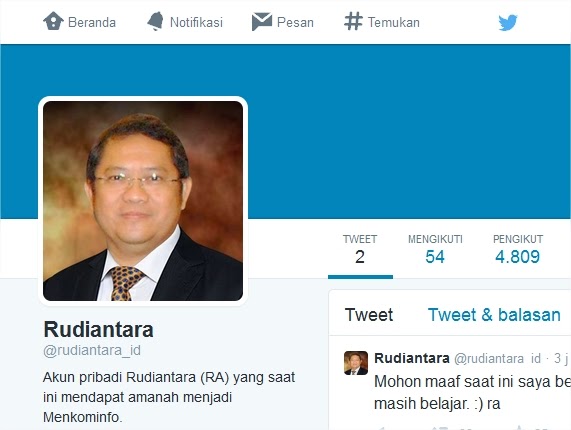Viewport: 571px width, 430px height.
Task: Select the Temukan hashtag icon
Action: (x=353, y=21)
